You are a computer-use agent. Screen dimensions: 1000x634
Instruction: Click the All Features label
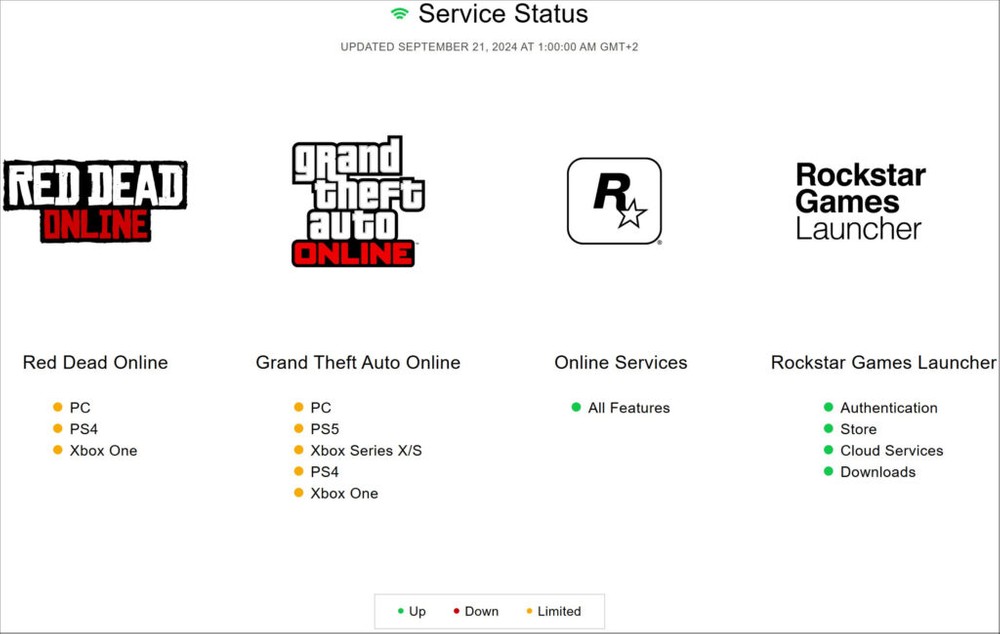tap(629, 408)
